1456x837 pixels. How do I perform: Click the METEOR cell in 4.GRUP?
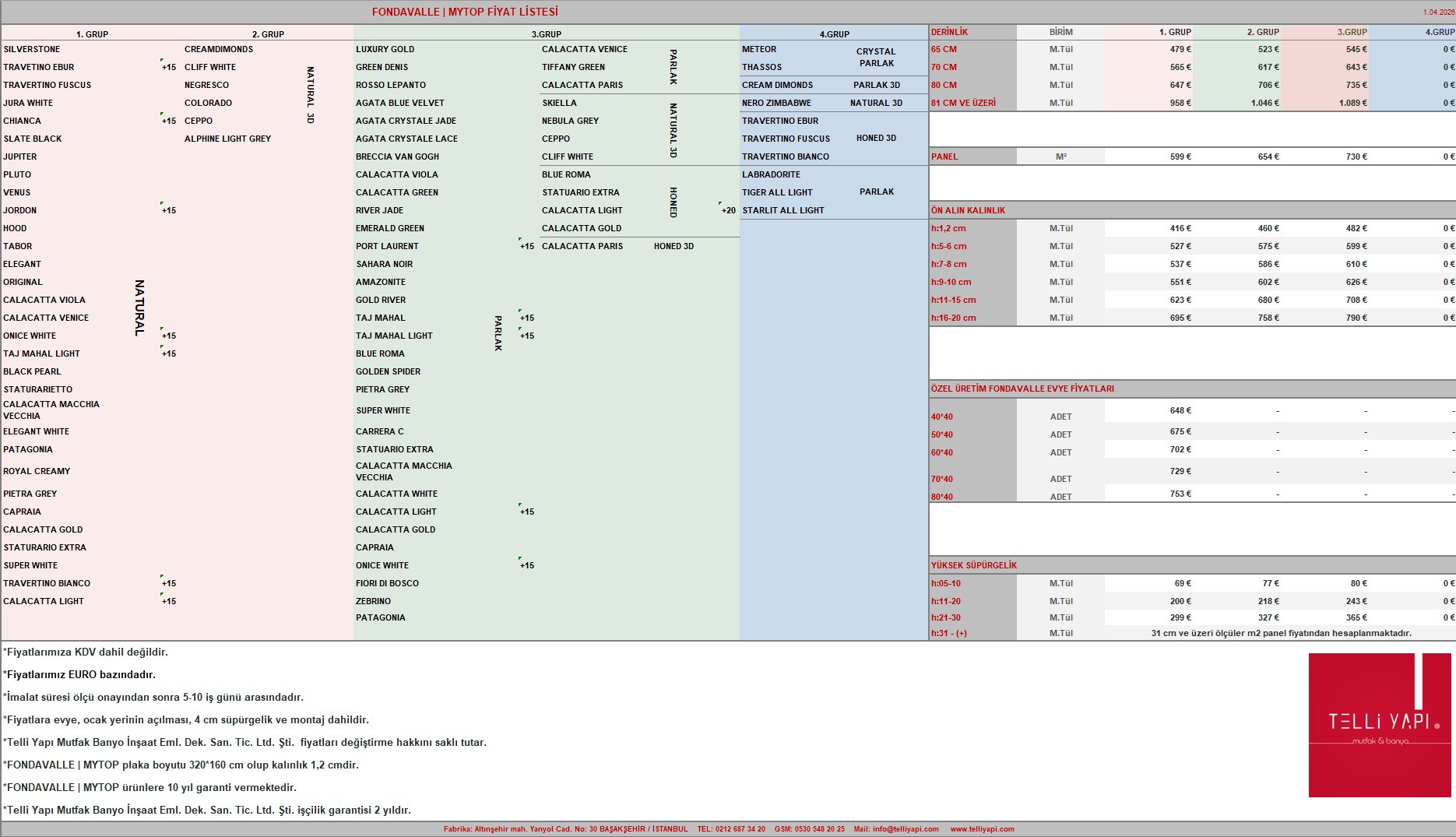(759, 49)
